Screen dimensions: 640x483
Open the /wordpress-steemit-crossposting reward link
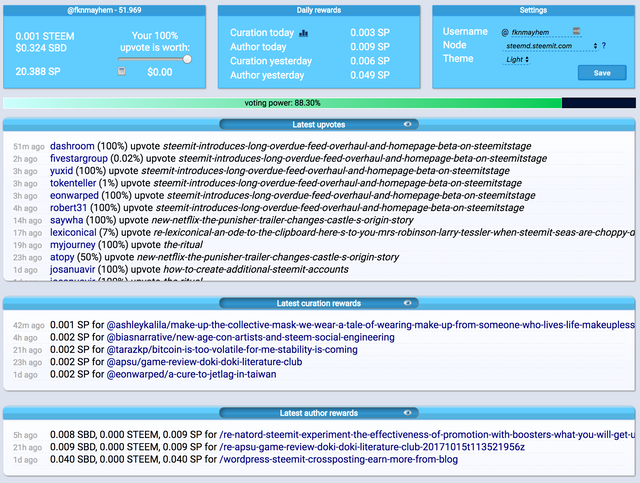(x=338, y=459)
